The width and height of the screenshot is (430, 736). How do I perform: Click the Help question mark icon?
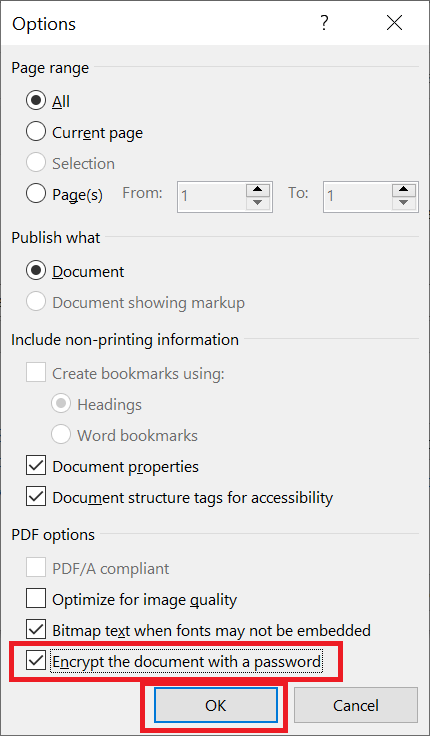point(324,23)
